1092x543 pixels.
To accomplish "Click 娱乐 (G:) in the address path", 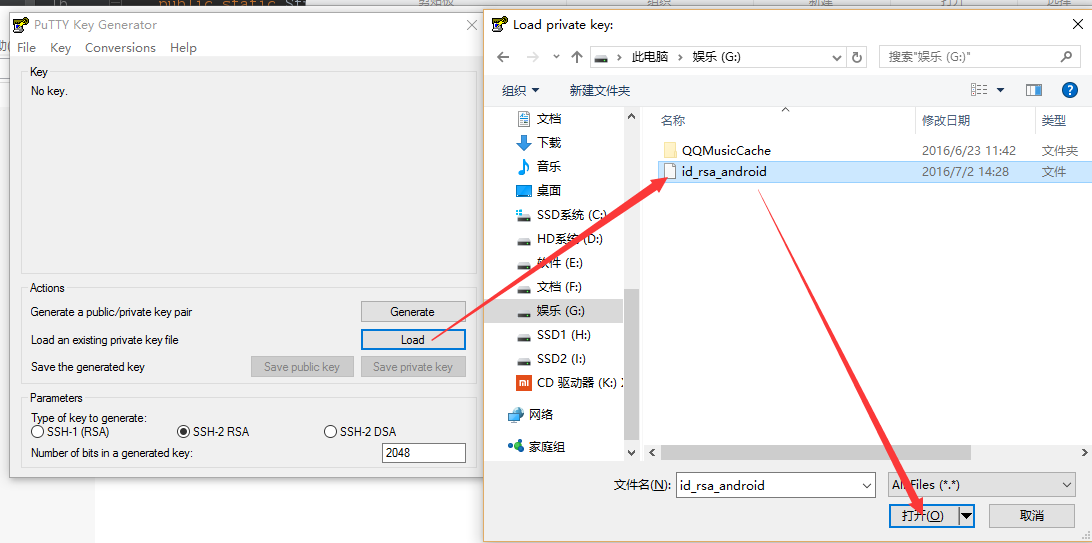I will click(x=716, y=57).
